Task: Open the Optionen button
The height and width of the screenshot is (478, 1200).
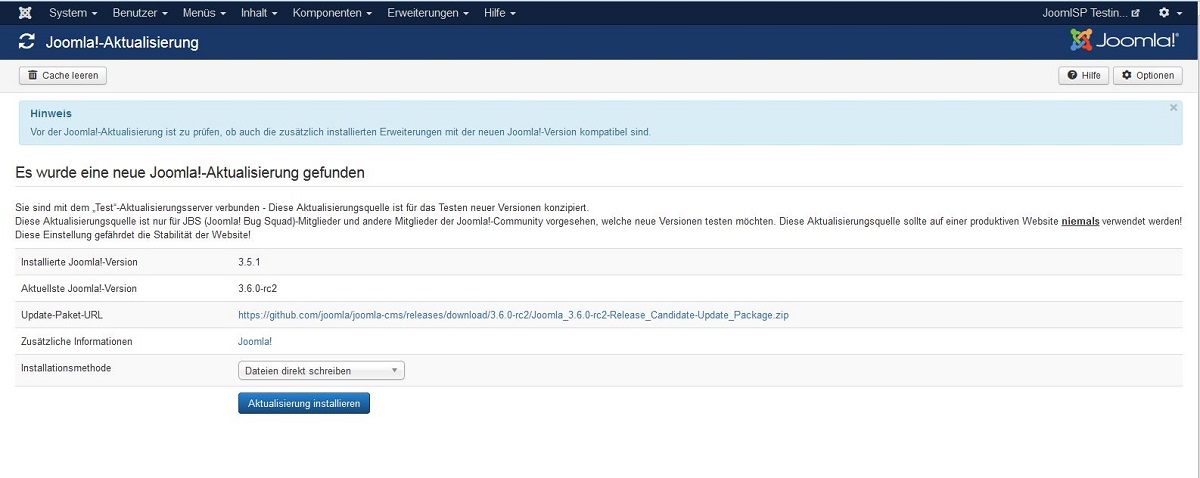Action: (1148, 75)
